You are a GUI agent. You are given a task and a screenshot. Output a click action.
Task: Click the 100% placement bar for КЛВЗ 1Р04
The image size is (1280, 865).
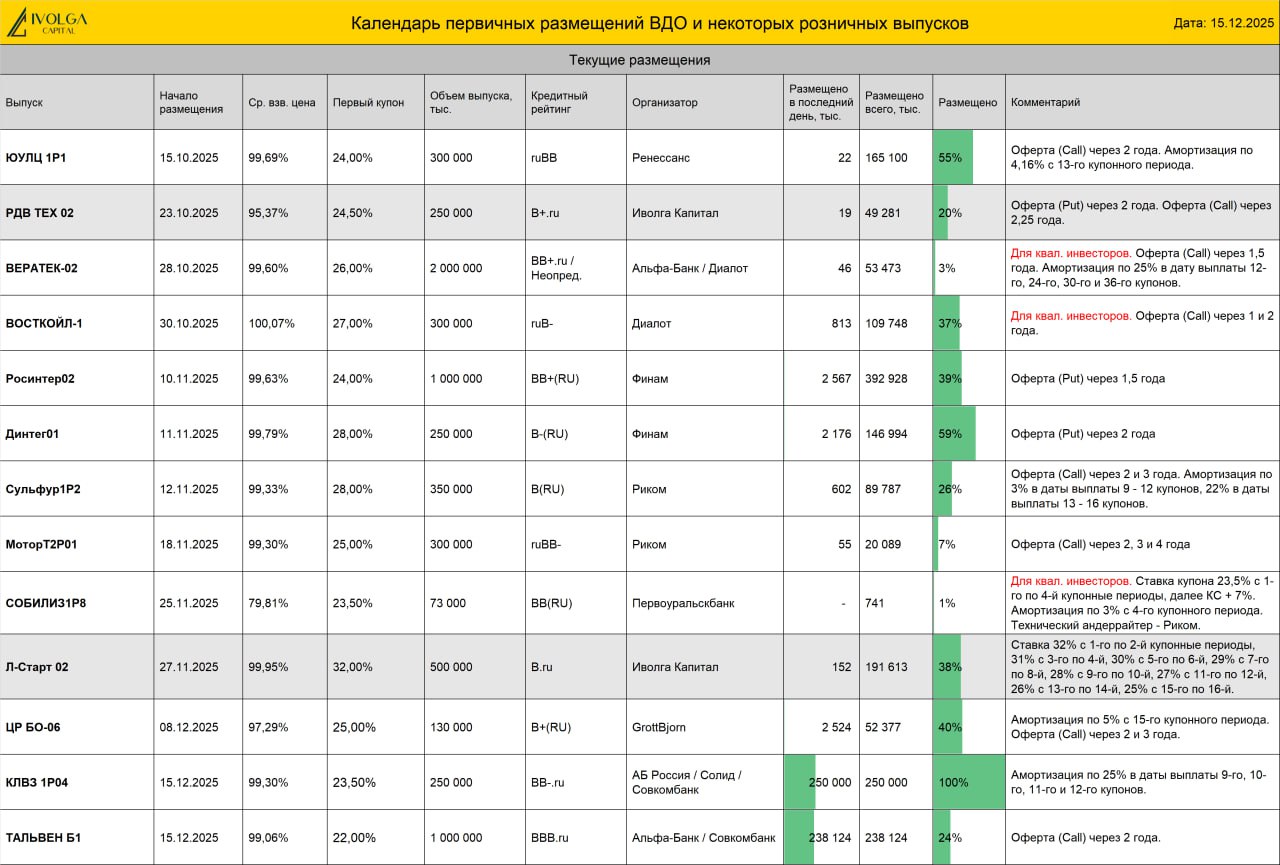[969, 782]
